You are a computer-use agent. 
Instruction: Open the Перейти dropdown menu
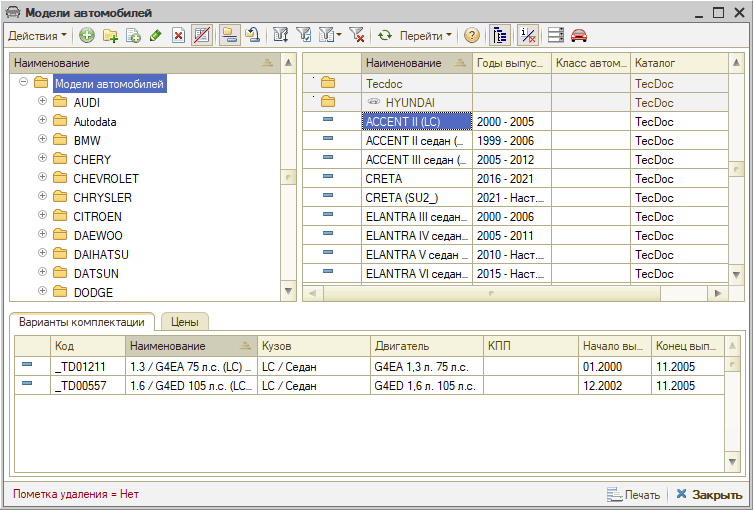pyautogui.click(x=425, y=35)
